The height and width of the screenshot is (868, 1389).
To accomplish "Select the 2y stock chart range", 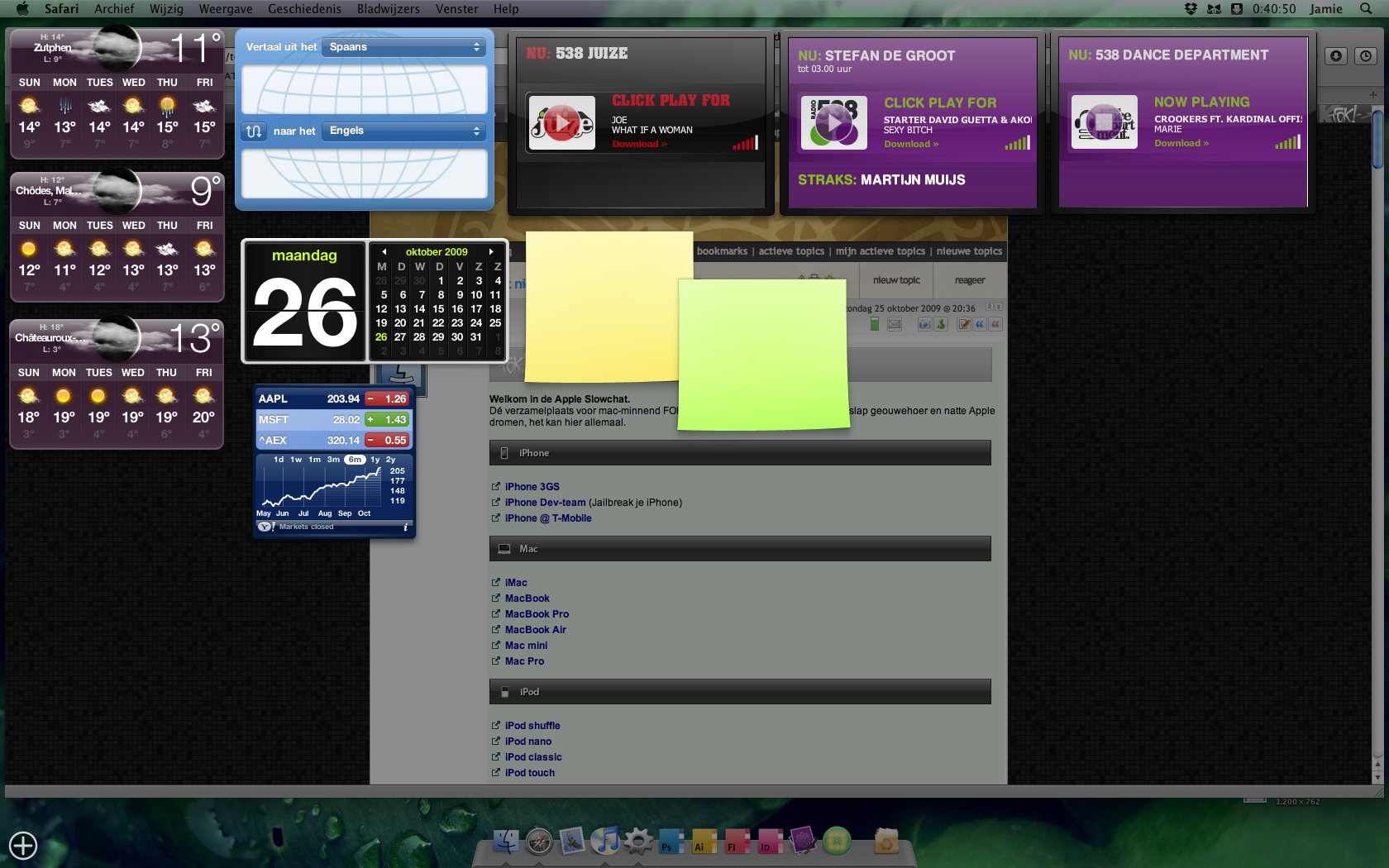I will tap(391, 460).
